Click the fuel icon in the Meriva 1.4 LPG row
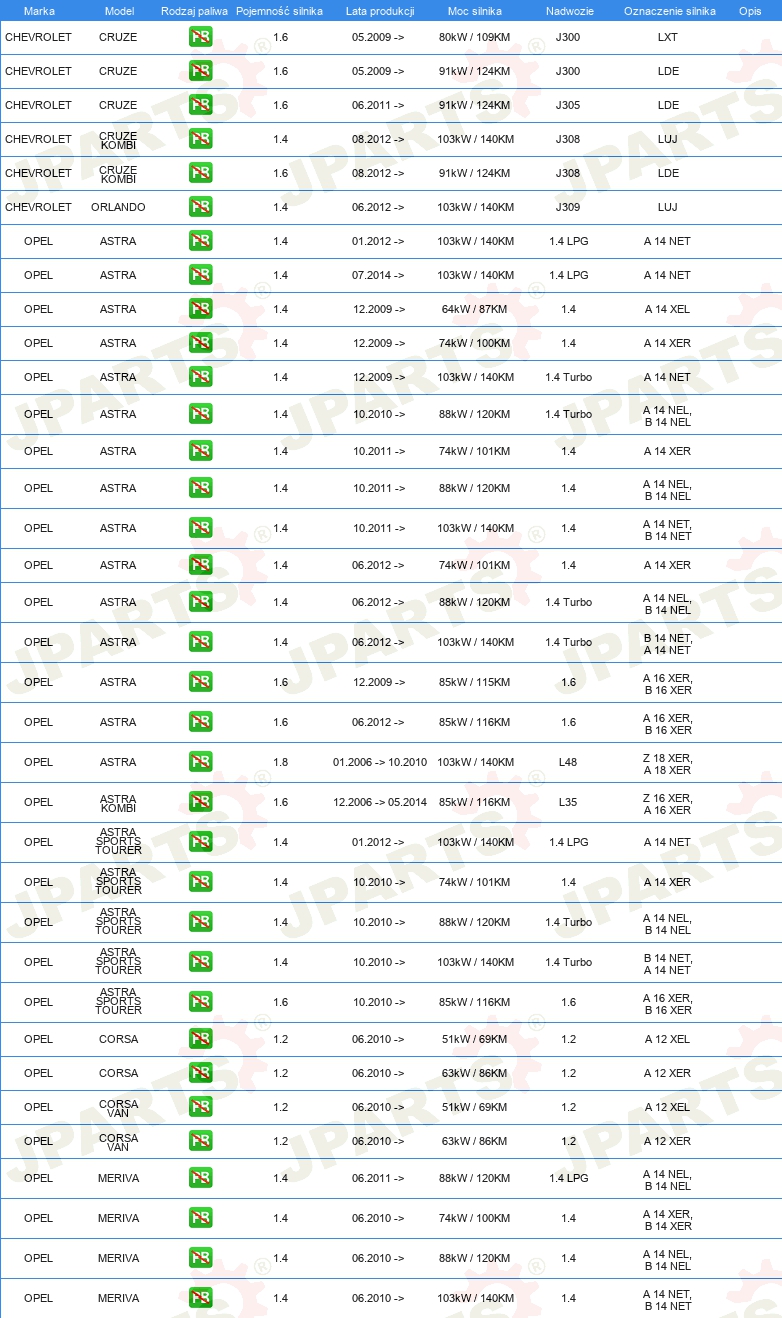The width and height of the screenshot is (782, 1318). (x=200, y=1178)
